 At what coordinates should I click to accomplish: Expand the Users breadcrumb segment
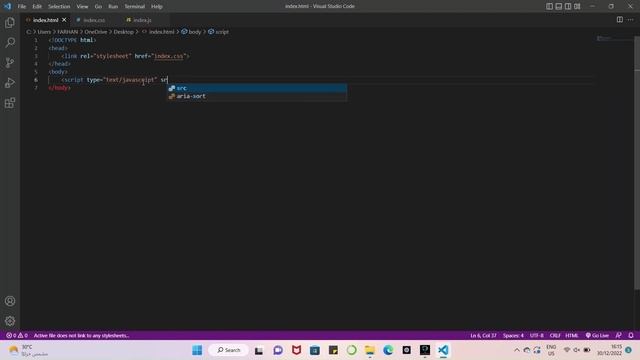tap(44, 32)
